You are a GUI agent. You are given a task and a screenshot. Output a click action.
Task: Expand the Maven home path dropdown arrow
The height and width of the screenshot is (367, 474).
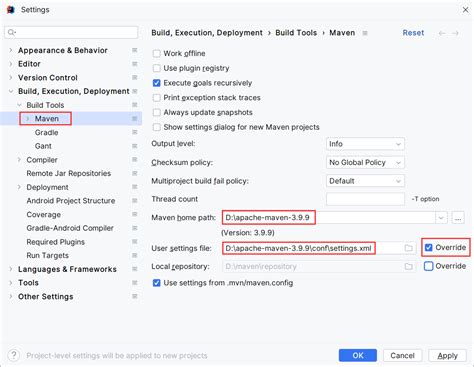(441, 218)
